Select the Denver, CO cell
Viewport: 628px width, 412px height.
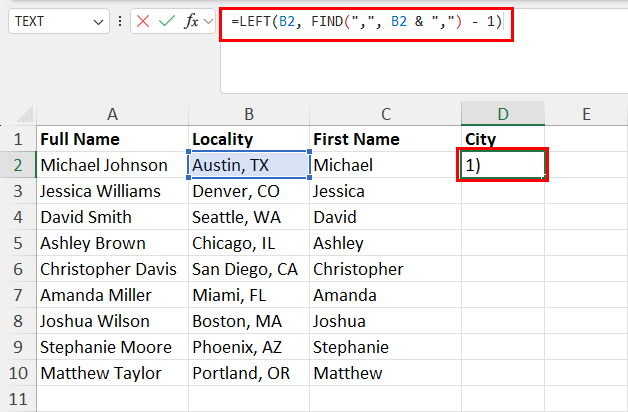click(x=249, y=191)
